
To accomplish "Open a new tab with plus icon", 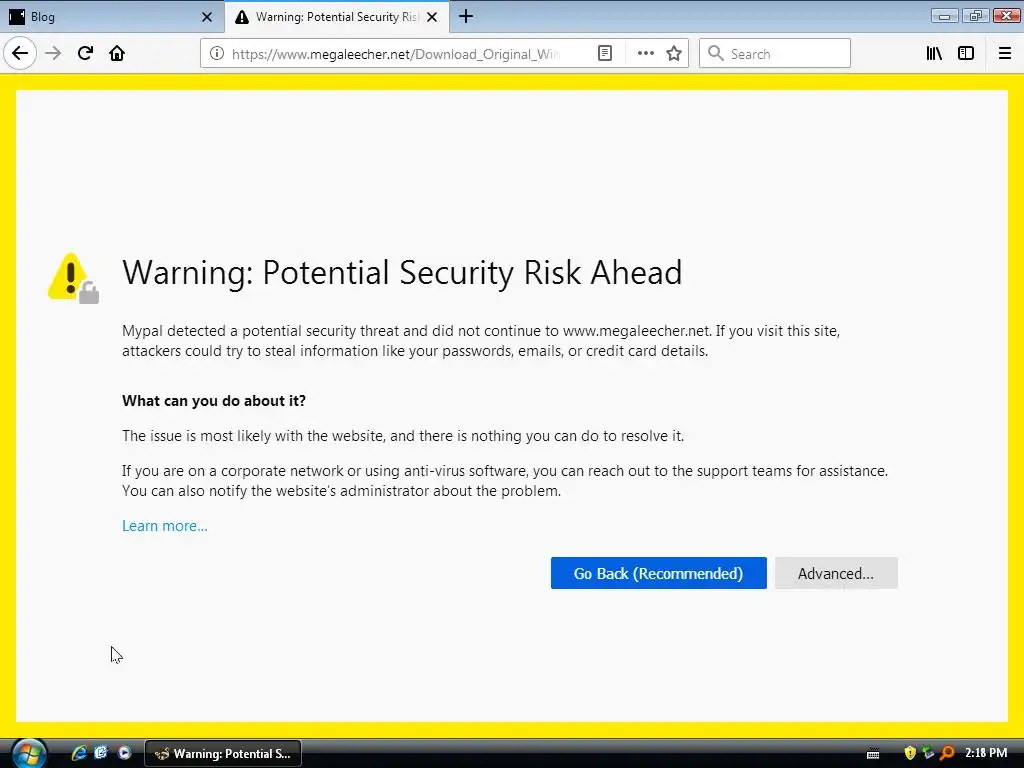I will [x=466, y=17].
